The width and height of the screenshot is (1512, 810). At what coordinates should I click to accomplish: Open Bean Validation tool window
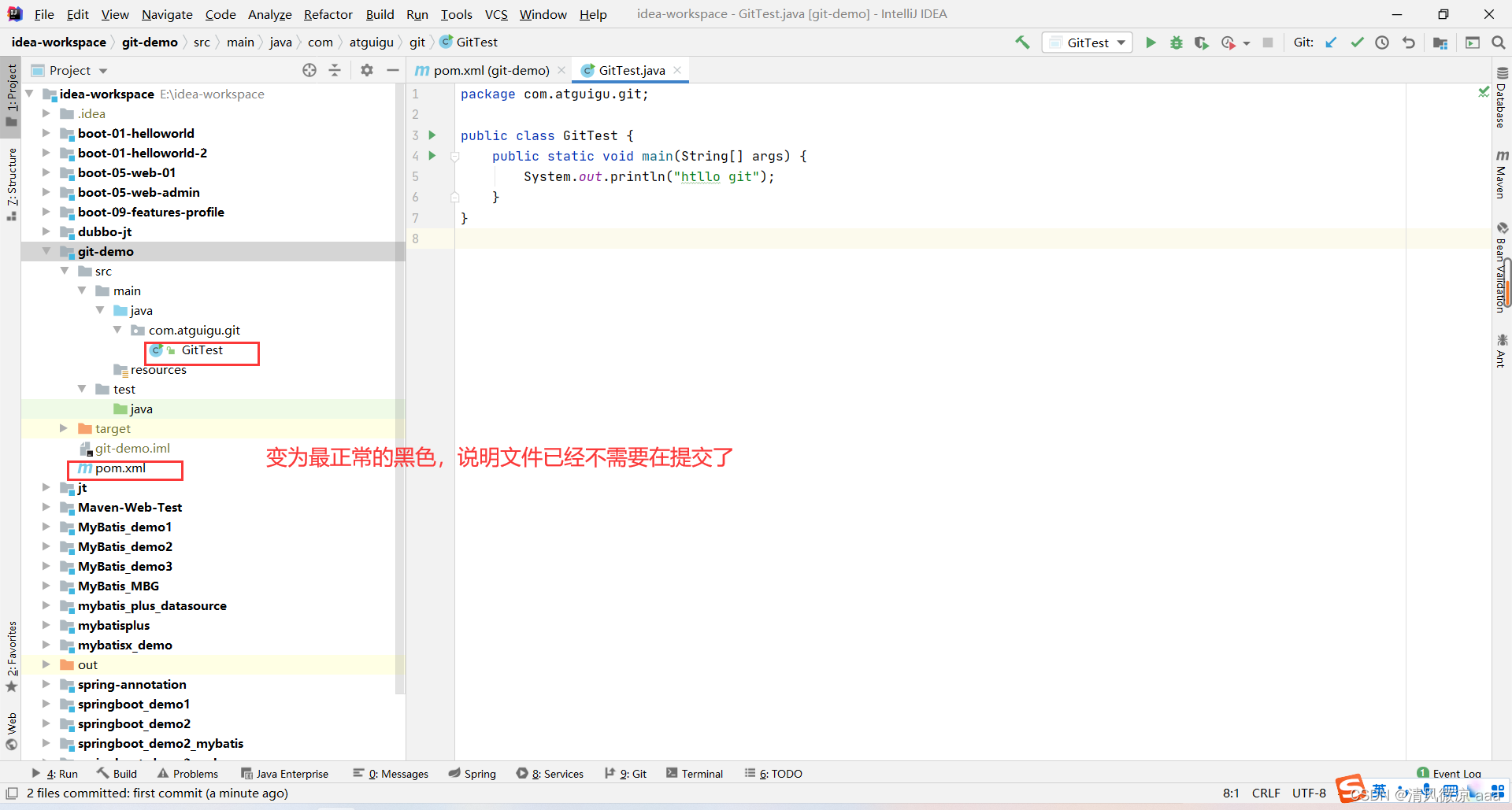[1502, 268]
